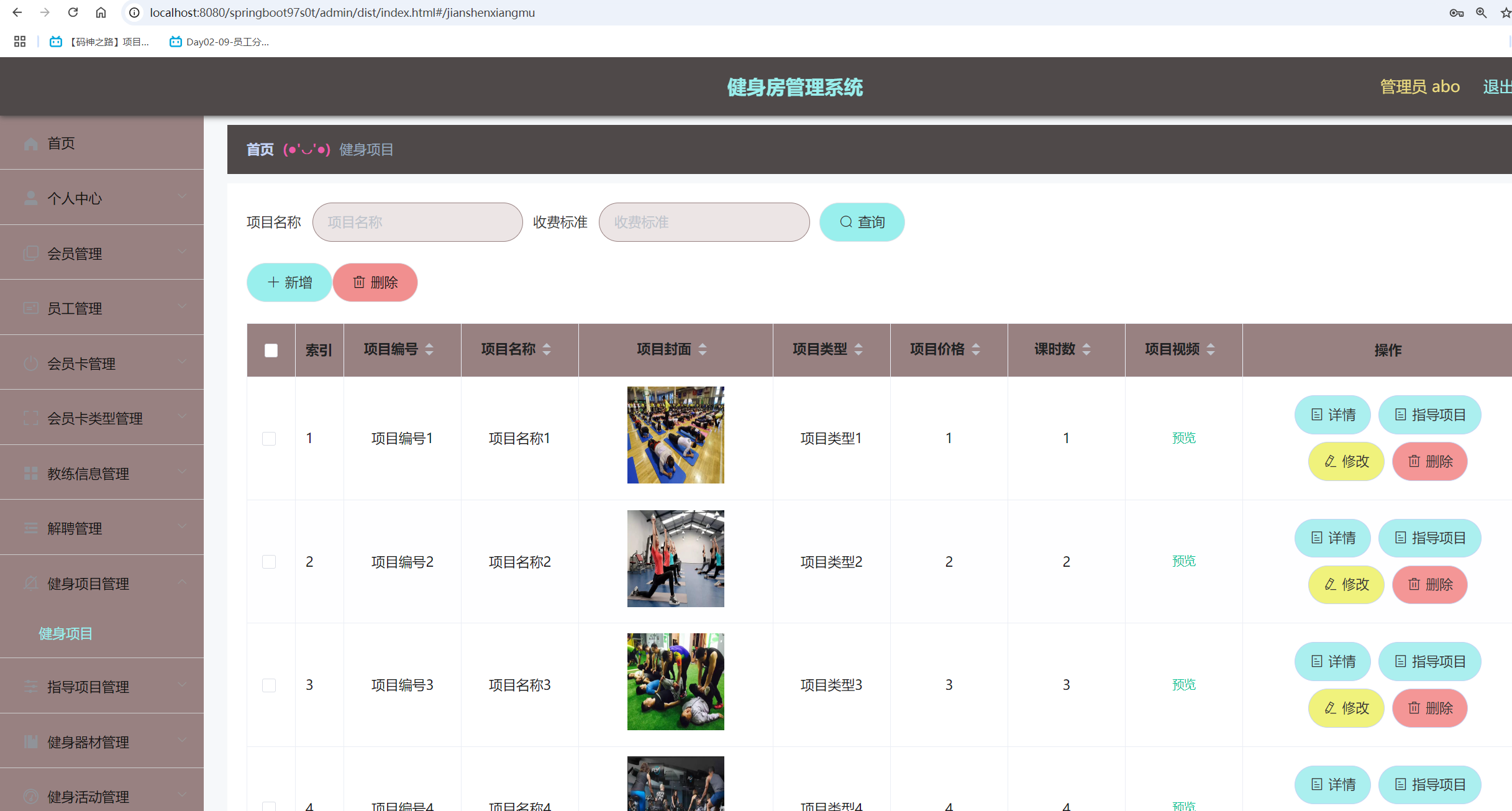
Task: Toggle the select-all checkbox in table header
Action: (x=271, y=351)
